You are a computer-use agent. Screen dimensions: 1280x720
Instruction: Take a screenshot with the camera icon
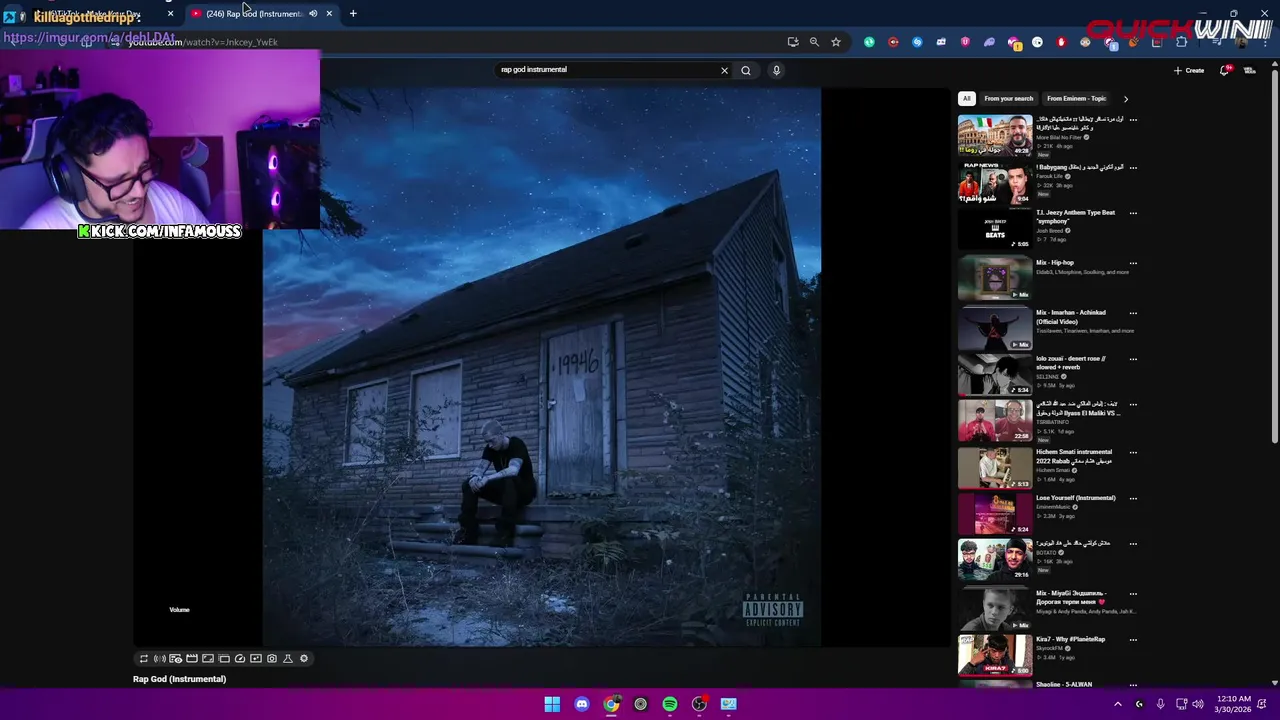pos(272,658)
